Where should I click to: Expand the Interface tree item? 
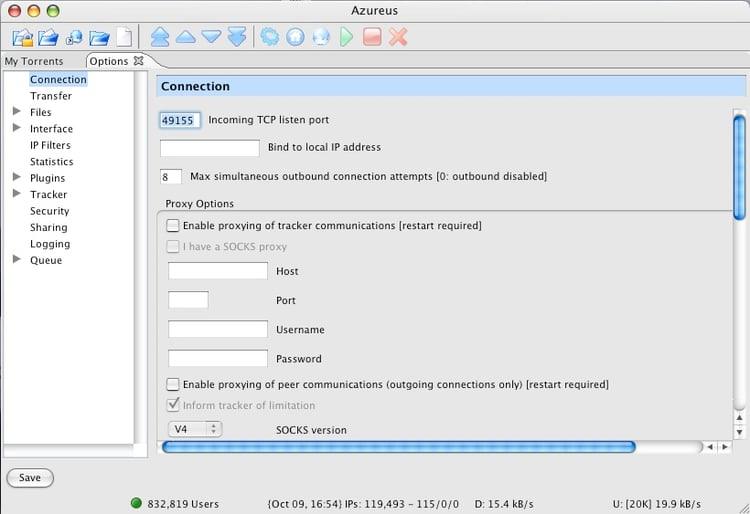point(17,128)
